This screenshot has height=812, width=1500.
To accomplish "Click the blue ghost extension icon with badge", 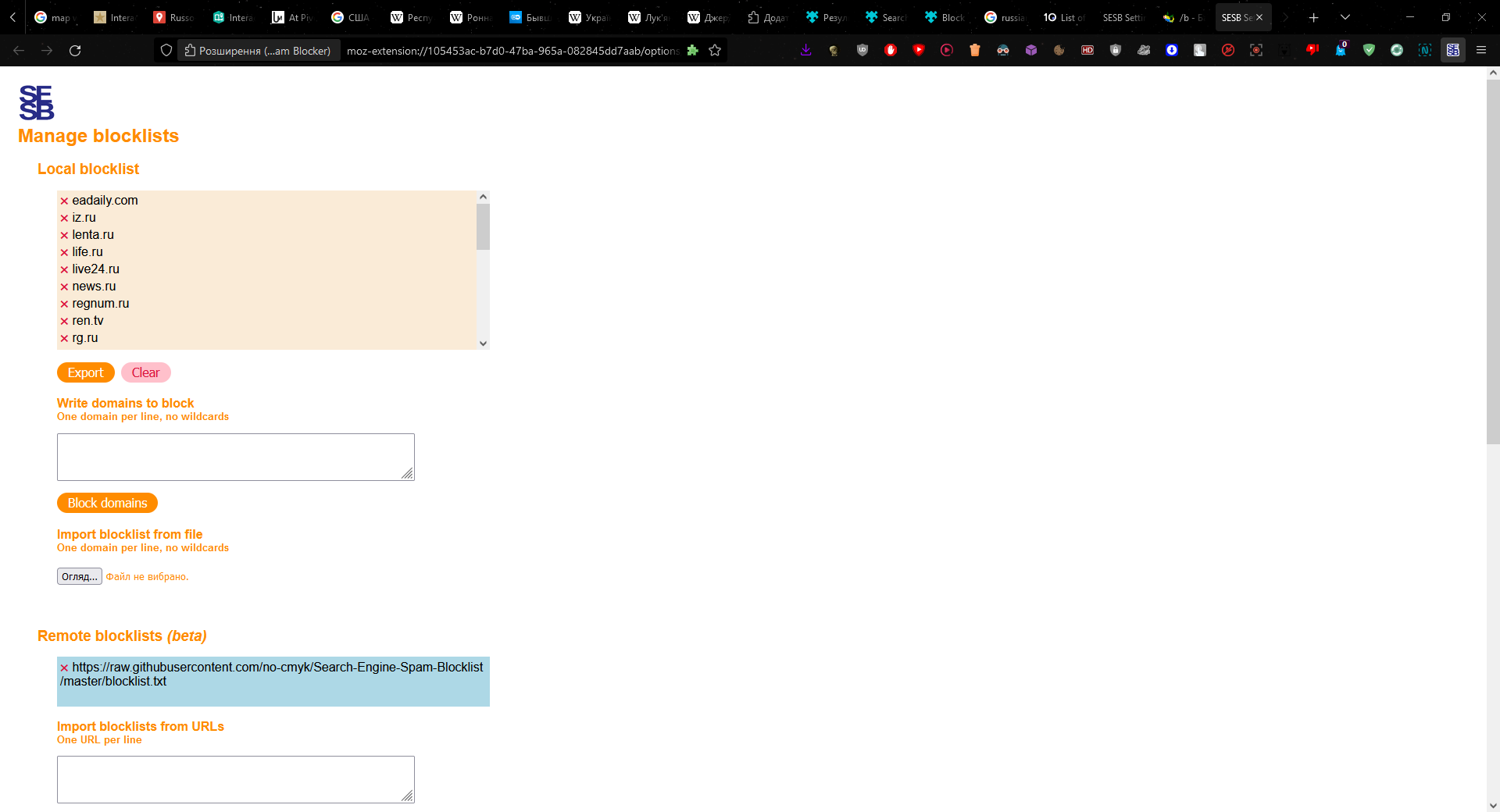I will 1341,50.
